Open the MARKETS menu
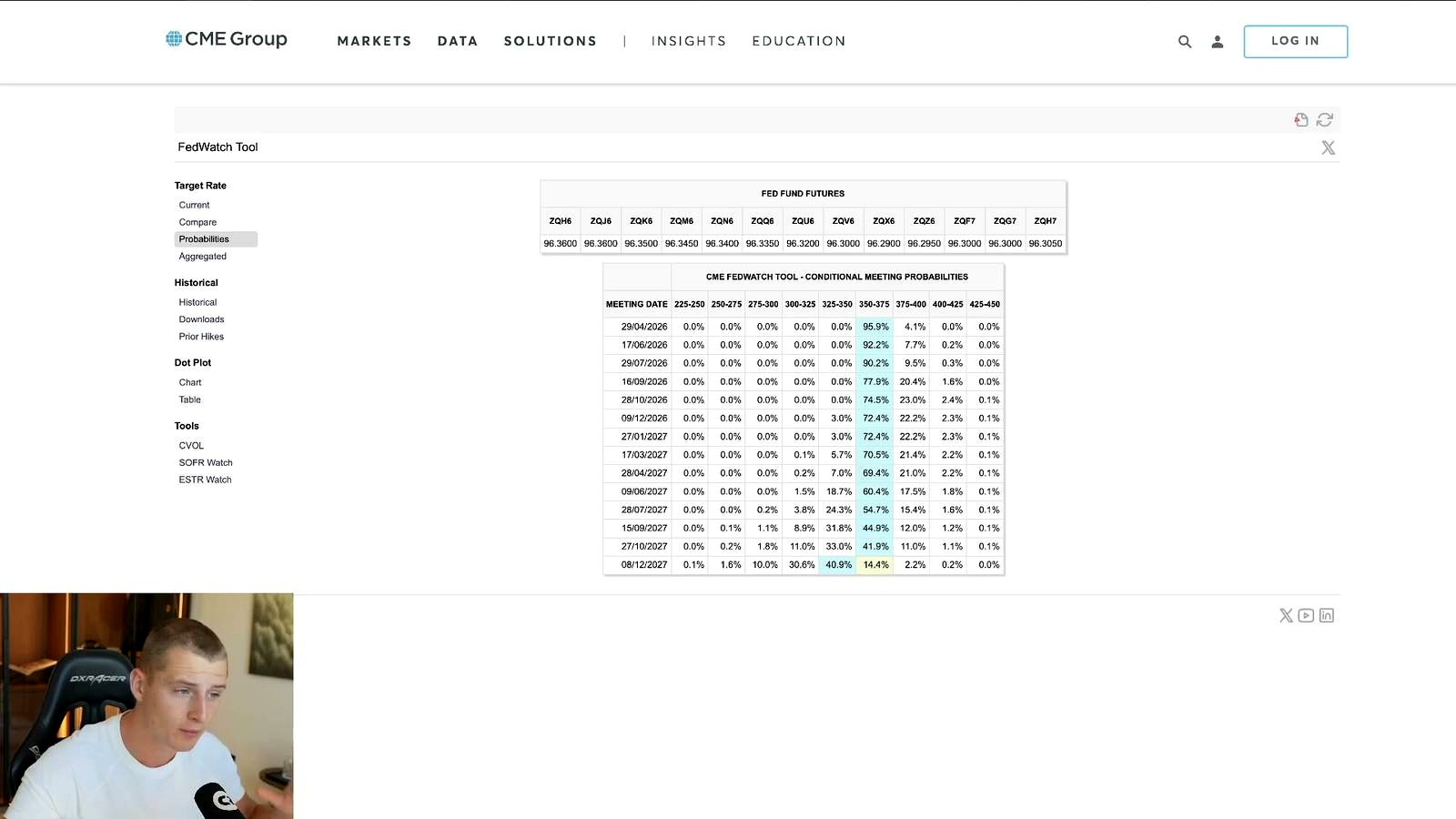 [374, 41]
